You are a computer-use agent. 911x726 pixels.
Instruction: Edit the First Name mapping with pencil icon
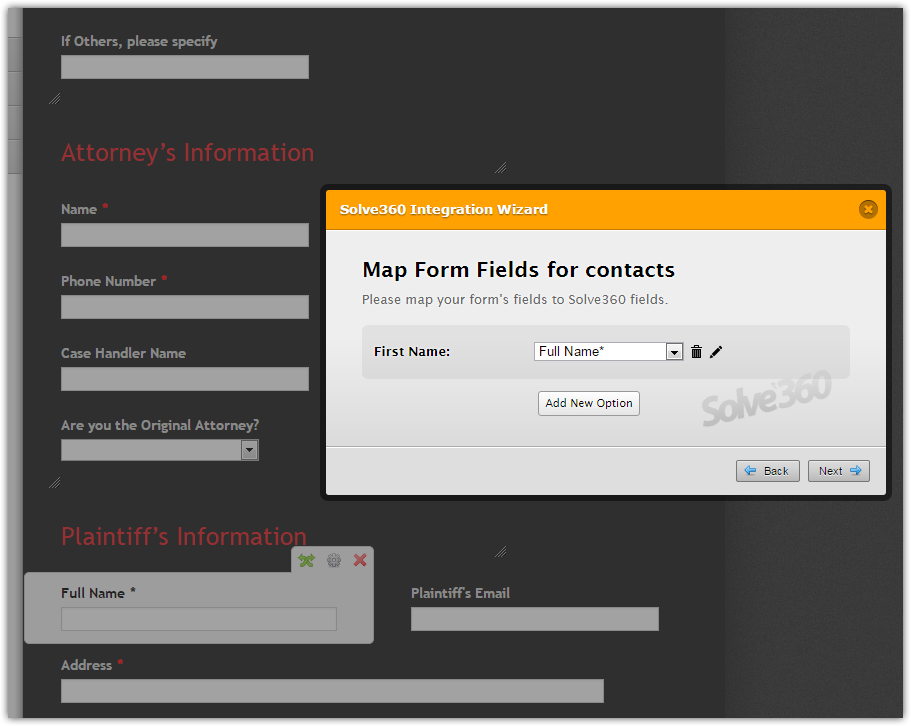(x=716, y=352)
